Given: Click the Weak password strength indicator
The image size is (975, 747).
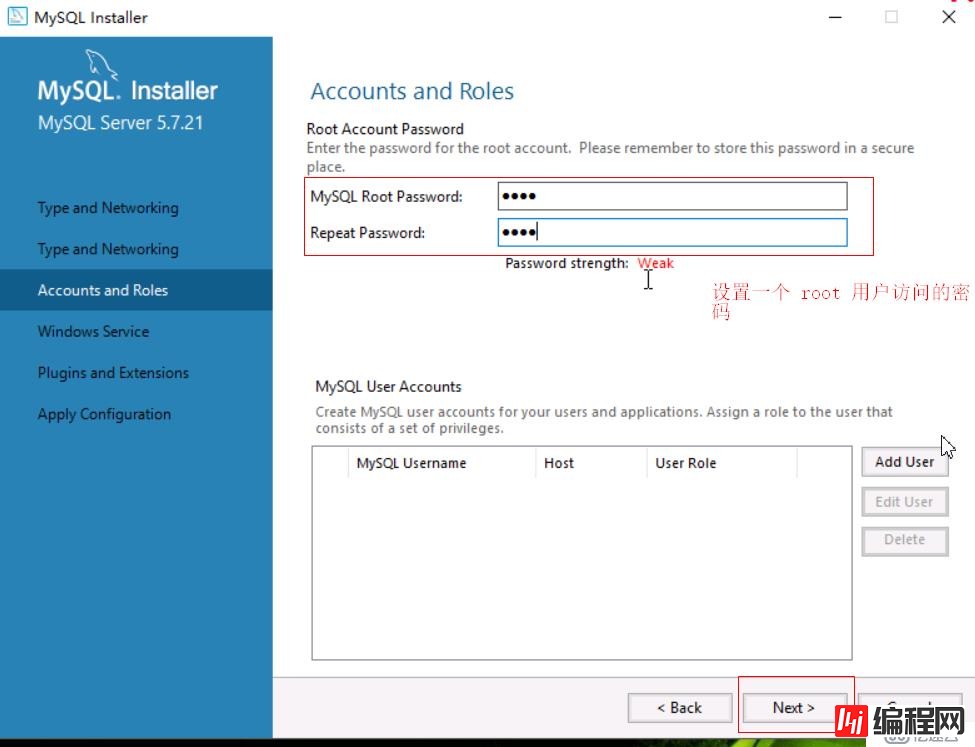Looking at the screenshot, I should pyautogui.click(x=655, y=263).
